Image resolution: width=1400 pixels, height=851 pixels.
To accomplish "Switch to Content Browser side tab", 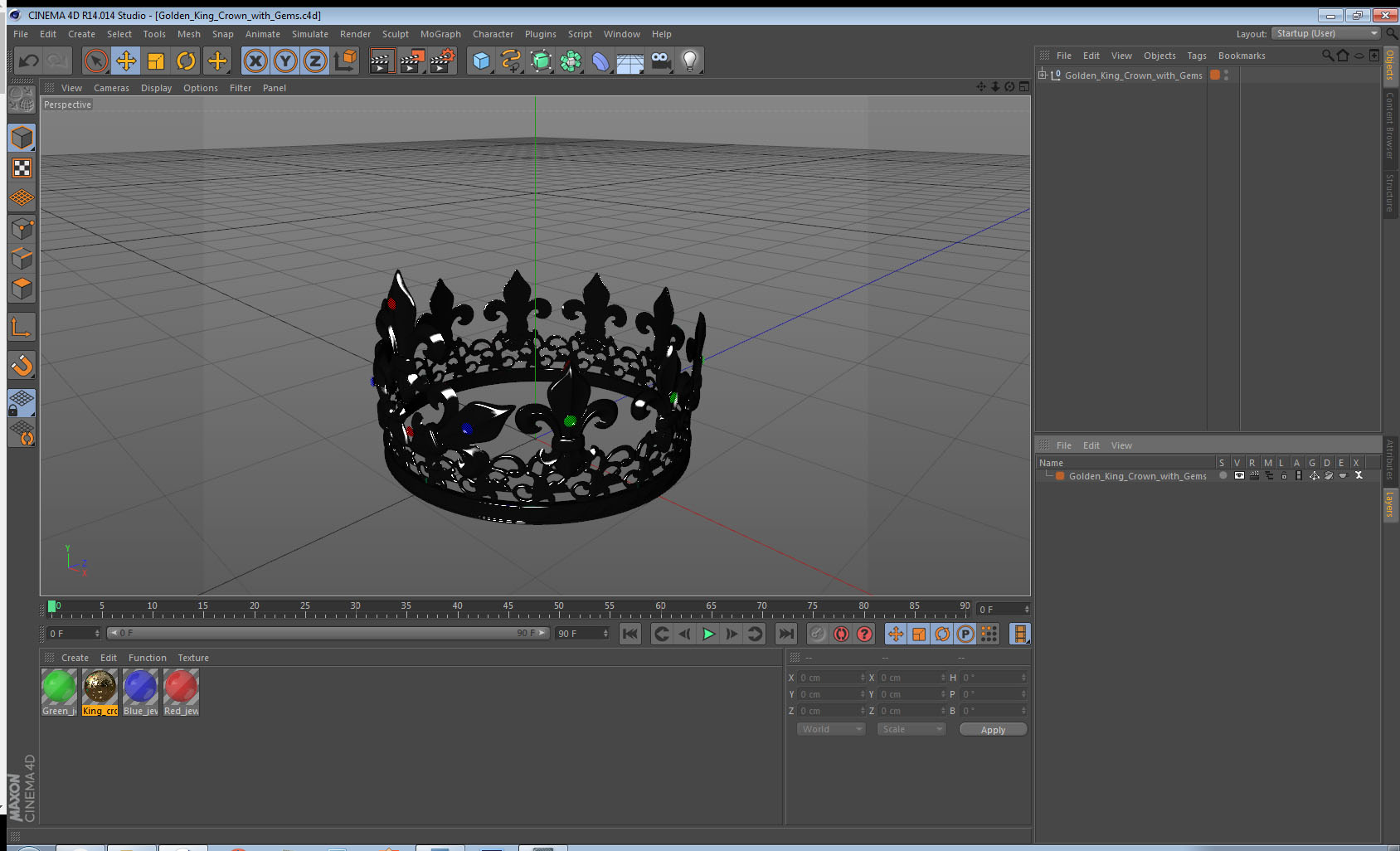I will coord(1390,125).
